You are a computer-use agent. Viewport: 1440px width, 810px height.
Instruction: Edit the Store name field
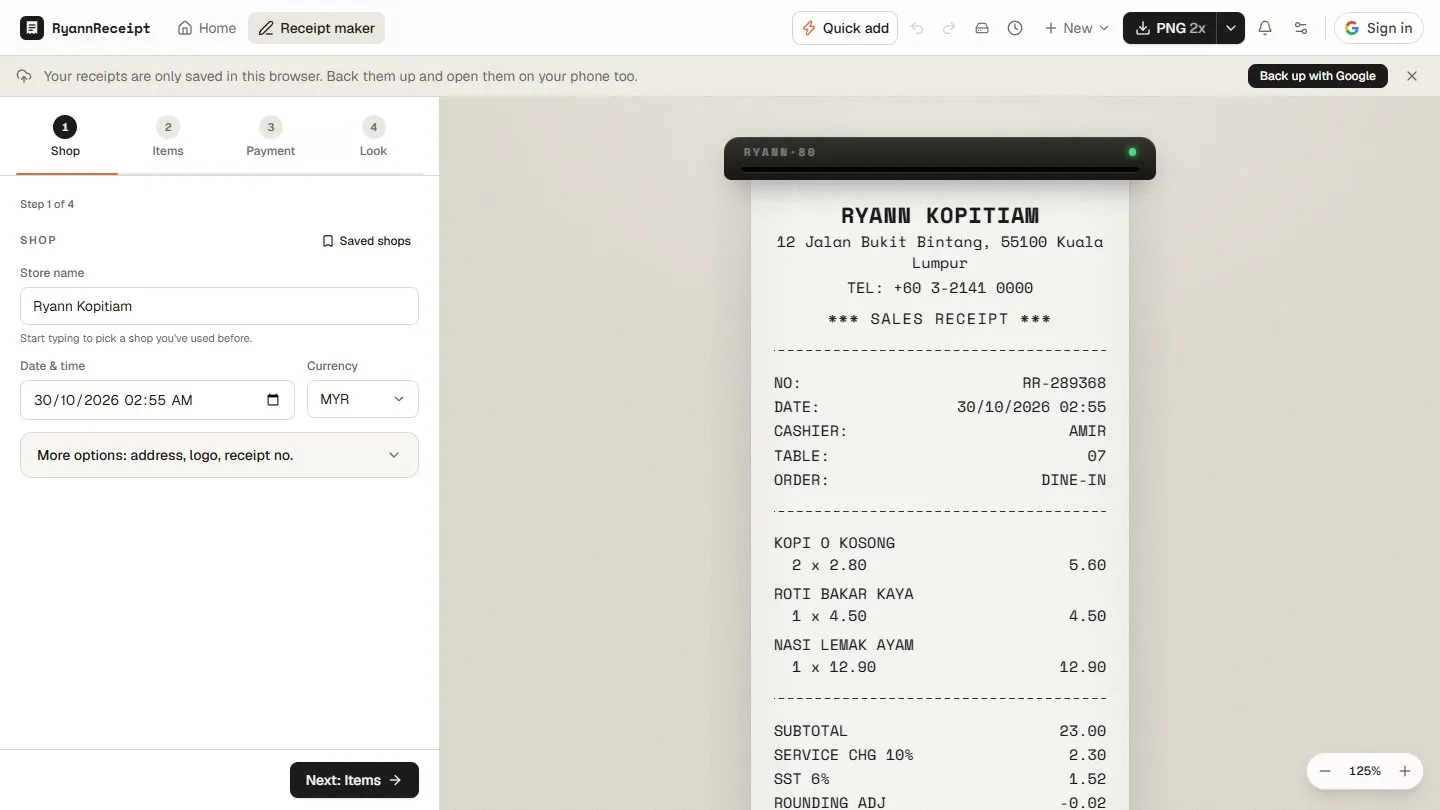click(219, 306)
